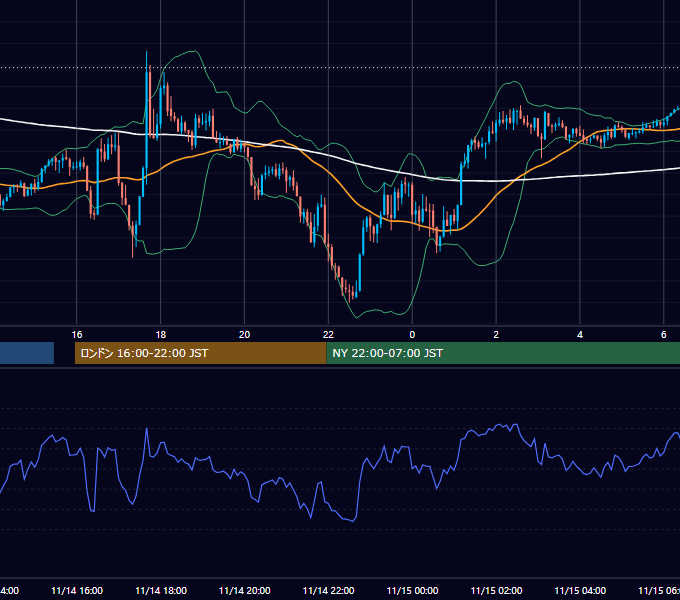Viewport: 680px width, 600px height.
Task: Click the 11/14 20:00 date label
Action: tap(245, 590)
